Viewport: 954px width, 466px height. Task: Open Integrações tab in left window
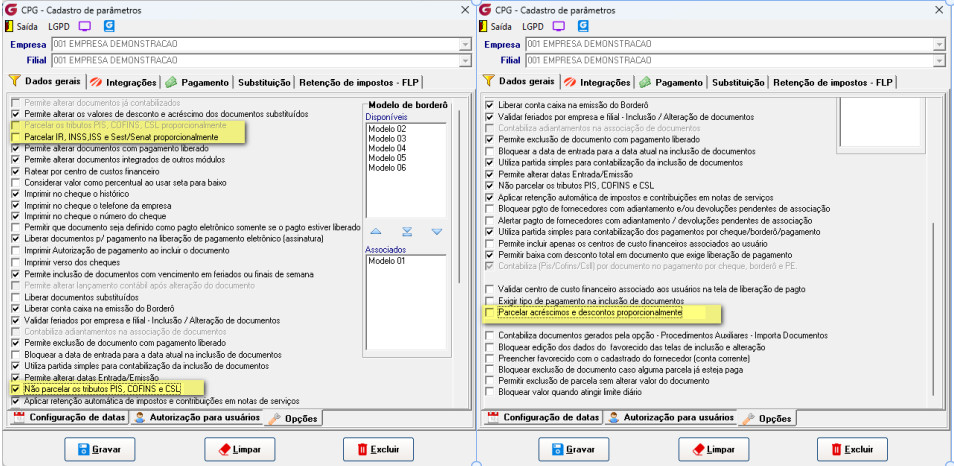tap(124, 82)
